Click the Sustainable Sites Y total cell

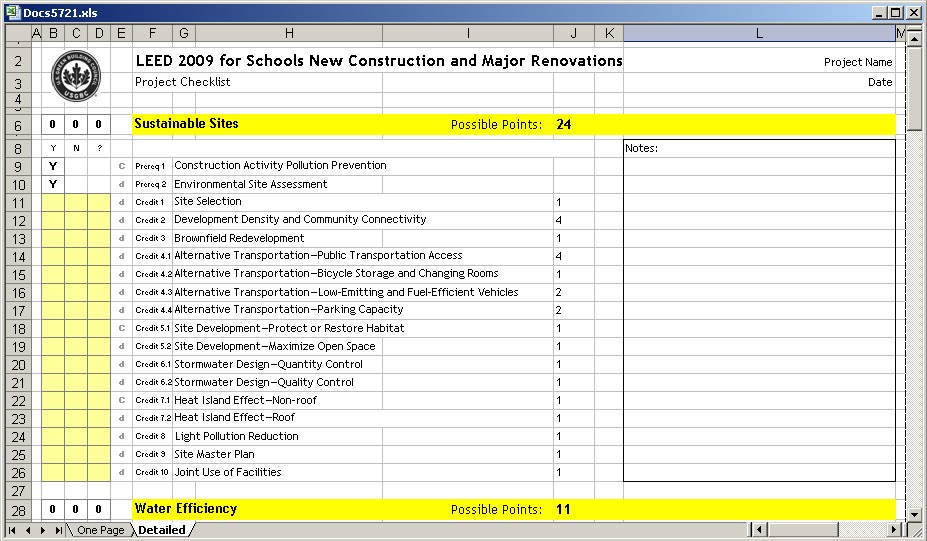tap(53, 124)
